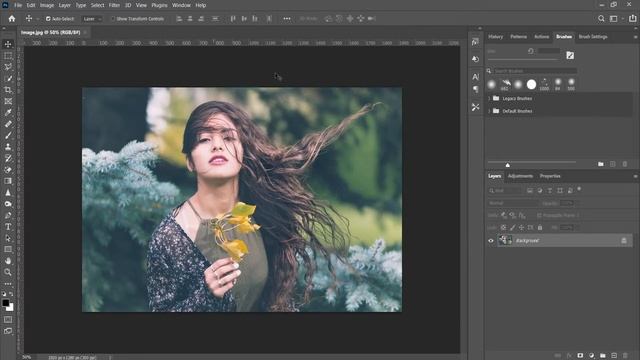640x360 pixels.
Task: Select the Eyedropper tool
Action: [8, 113]
